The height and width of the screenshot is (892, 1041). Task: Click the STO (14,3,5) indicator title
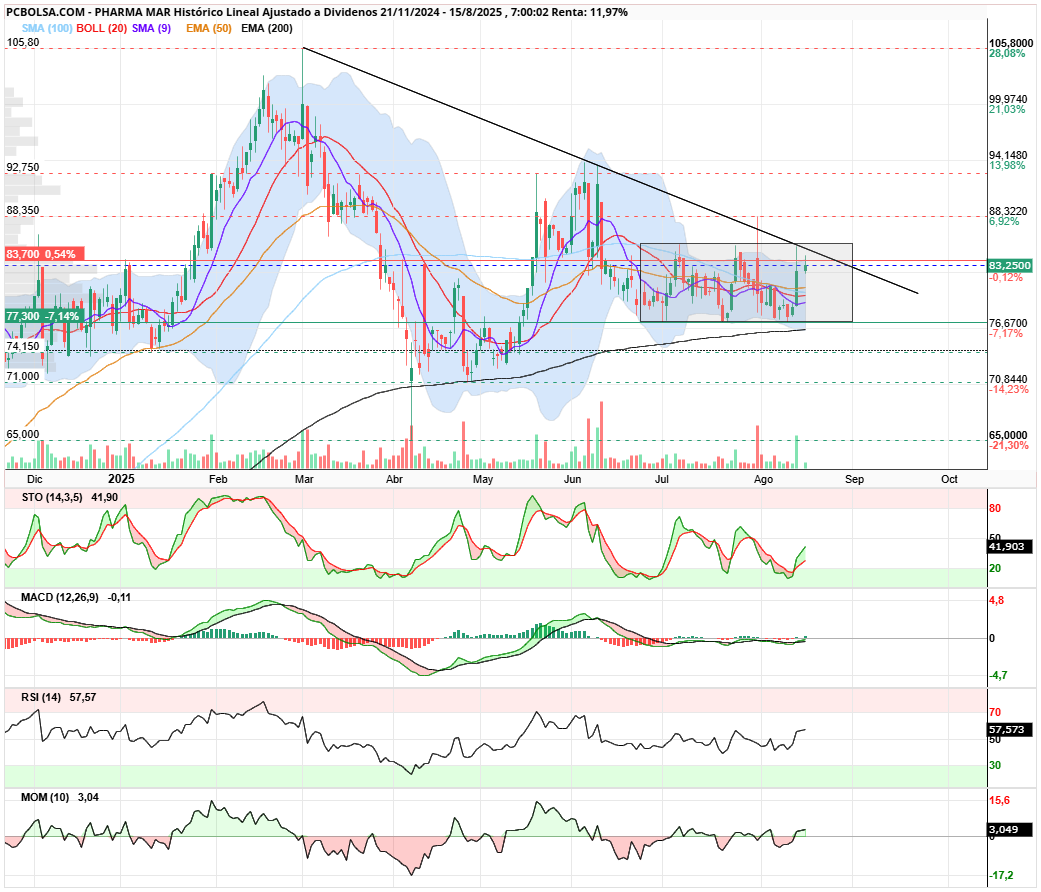click(x=52, y=497)
